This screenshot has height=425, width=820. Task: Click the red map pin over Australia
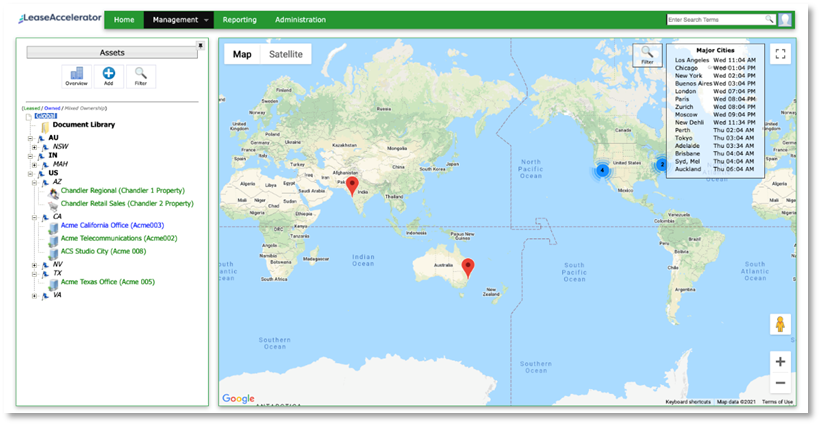coord(468,268)
